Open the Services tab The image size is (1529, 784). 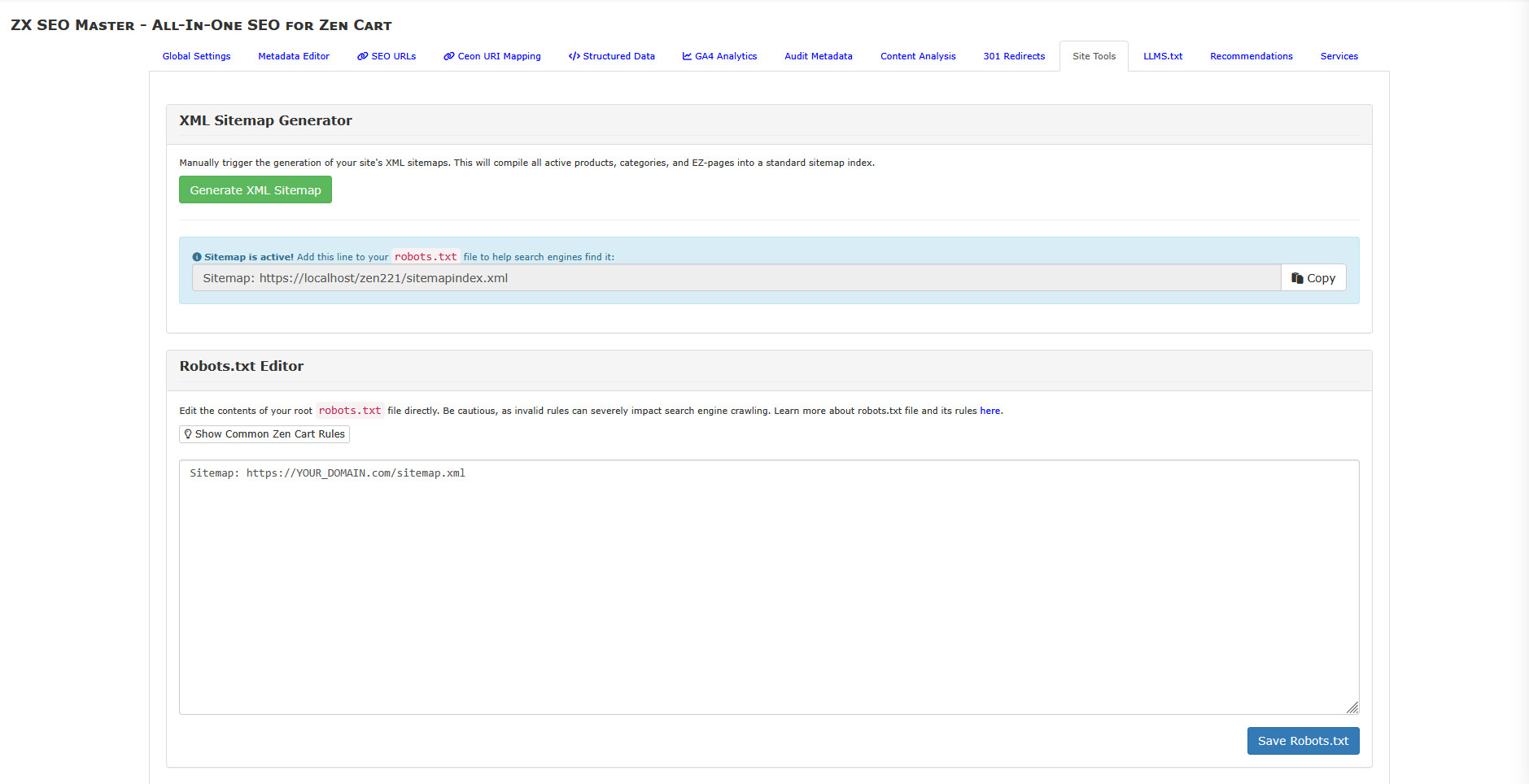pos(1339,56)
